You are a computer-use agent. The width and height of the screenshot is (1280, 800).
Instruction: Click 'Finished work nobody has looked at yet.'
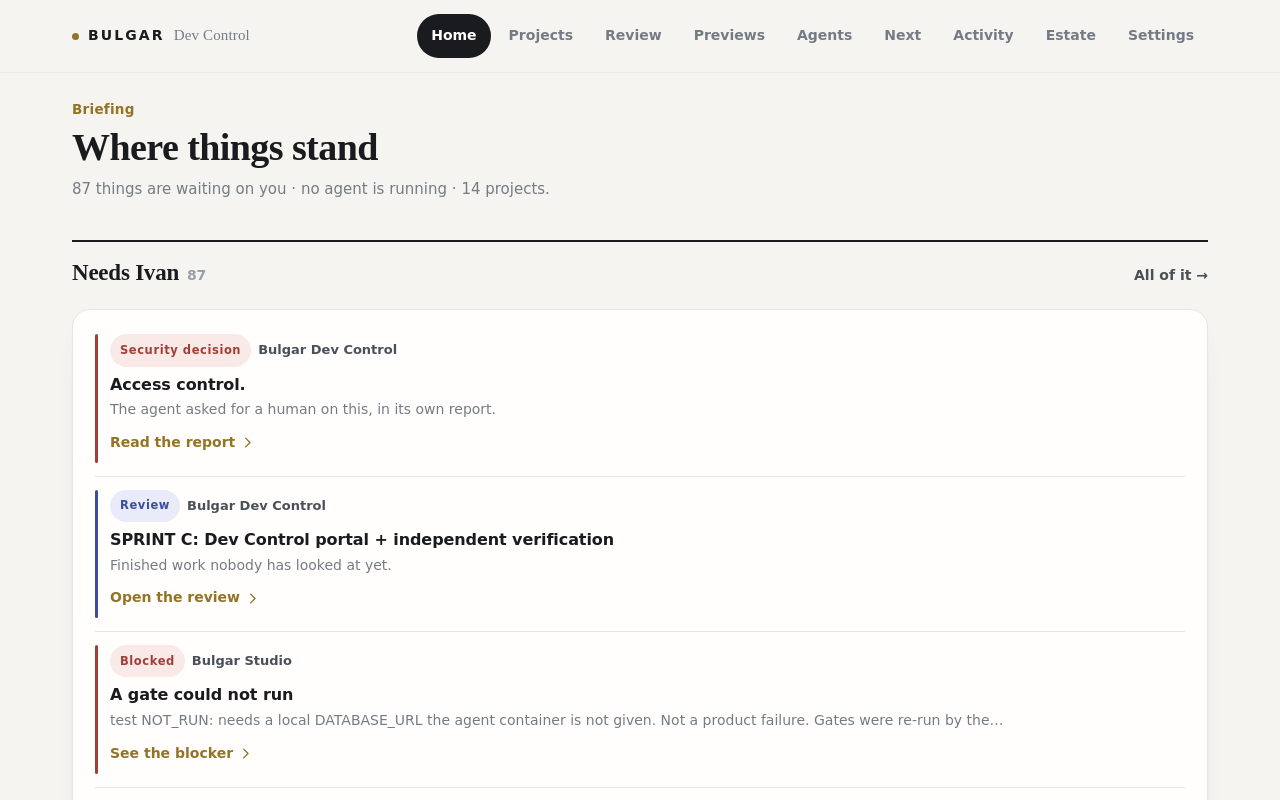[x=251, y=565]
